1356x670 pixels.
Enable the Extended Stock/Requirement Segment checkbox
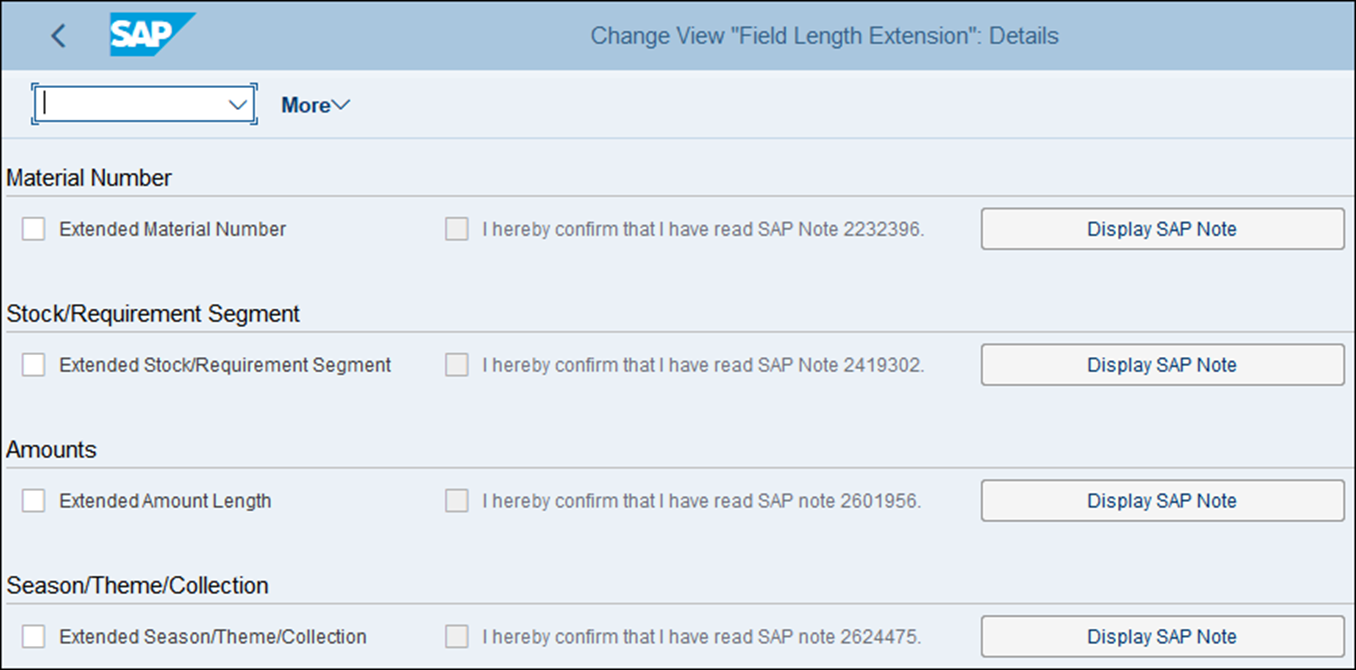tap(33, 364)
